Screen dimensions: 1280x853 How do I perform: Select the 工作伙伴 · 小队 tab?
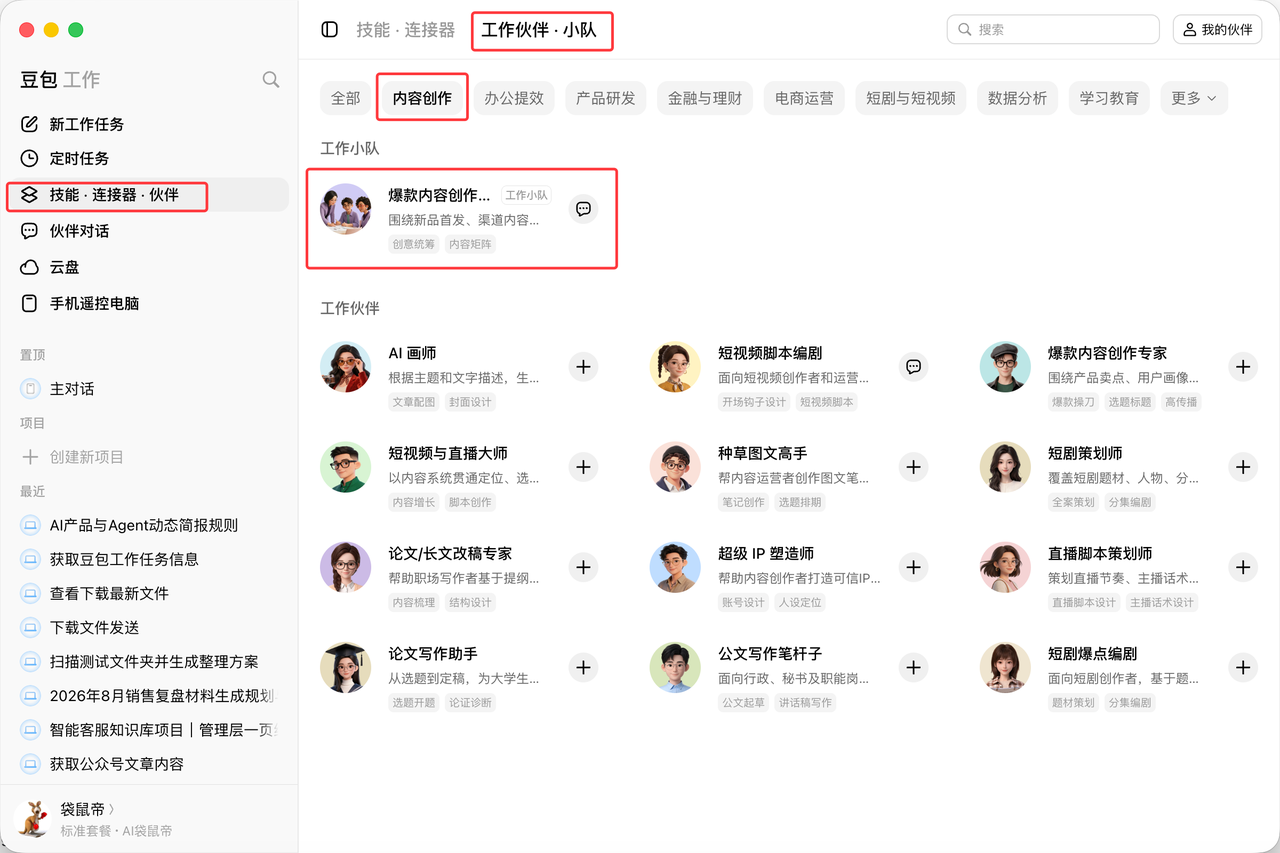(x=539, y=30)
